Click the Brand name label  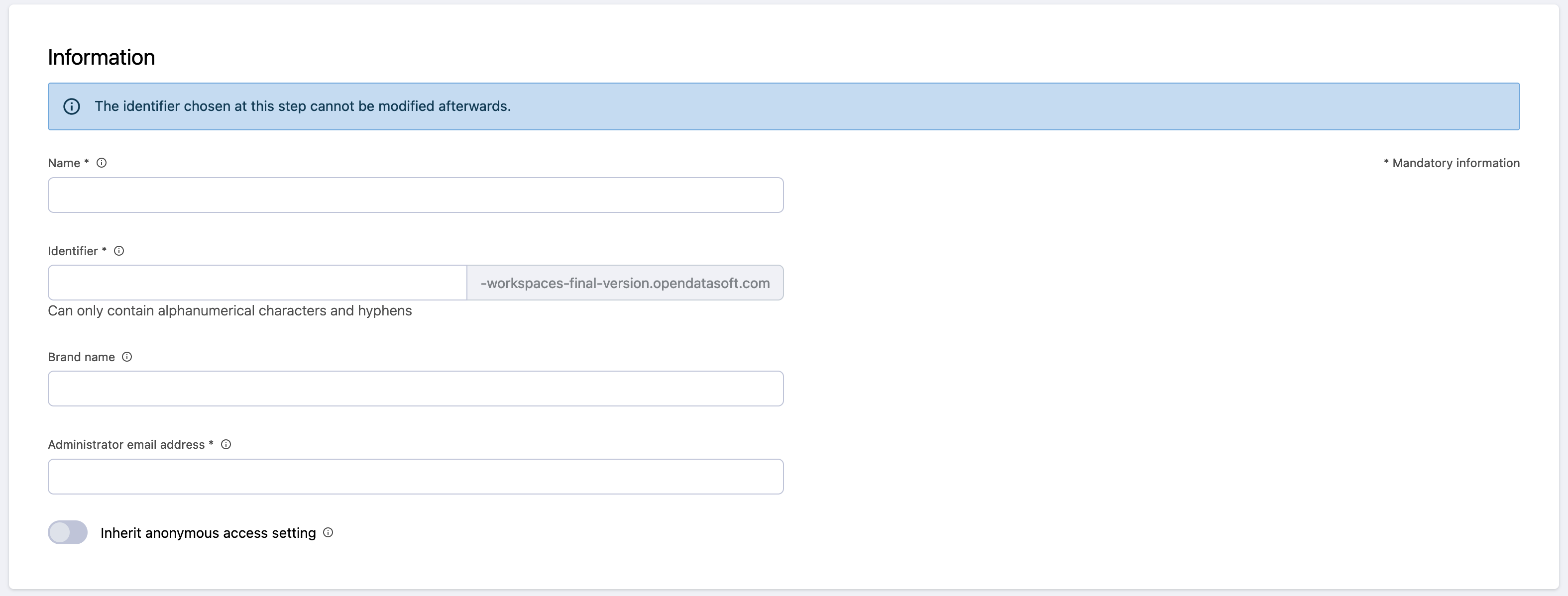pyautogui.click(x=81, y=357)
